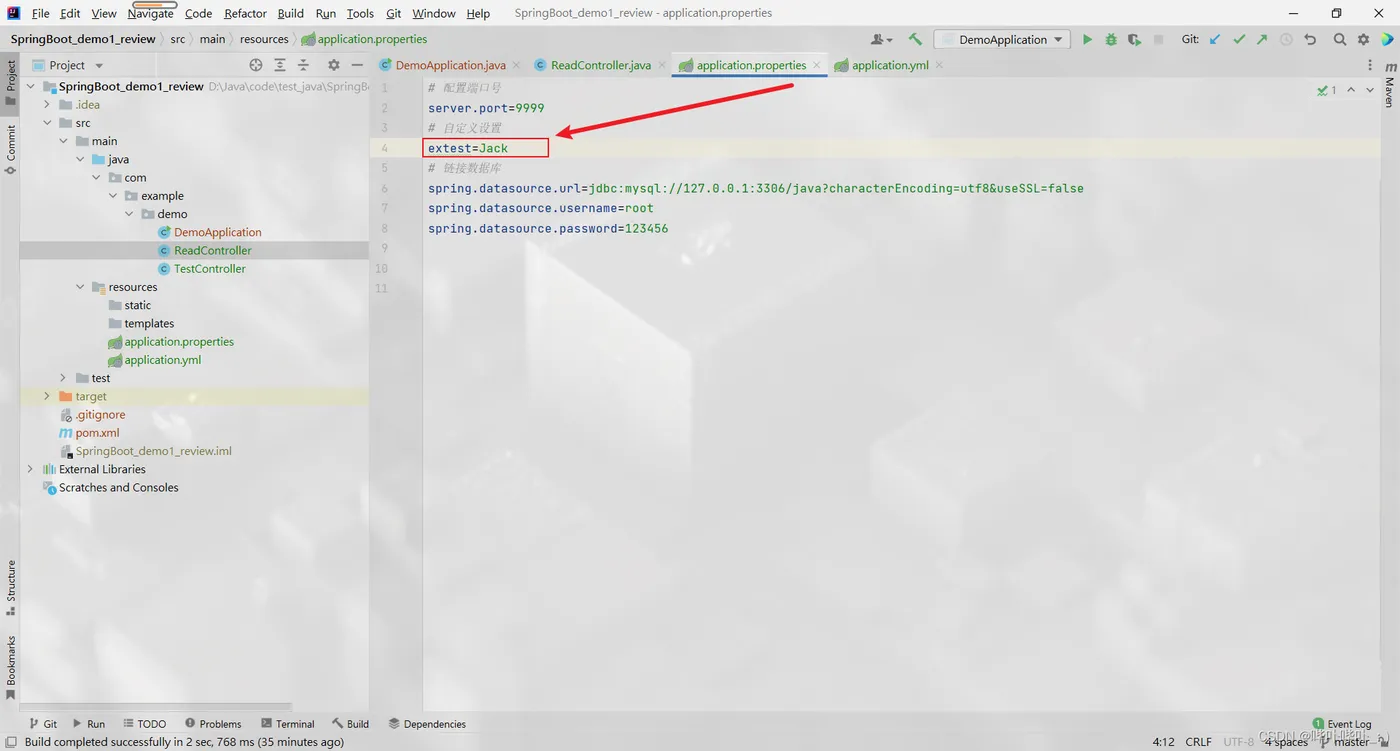Close the DemoApplication.java tab
This screenshot has height=751, width=1400.
(x=516, y=65)
